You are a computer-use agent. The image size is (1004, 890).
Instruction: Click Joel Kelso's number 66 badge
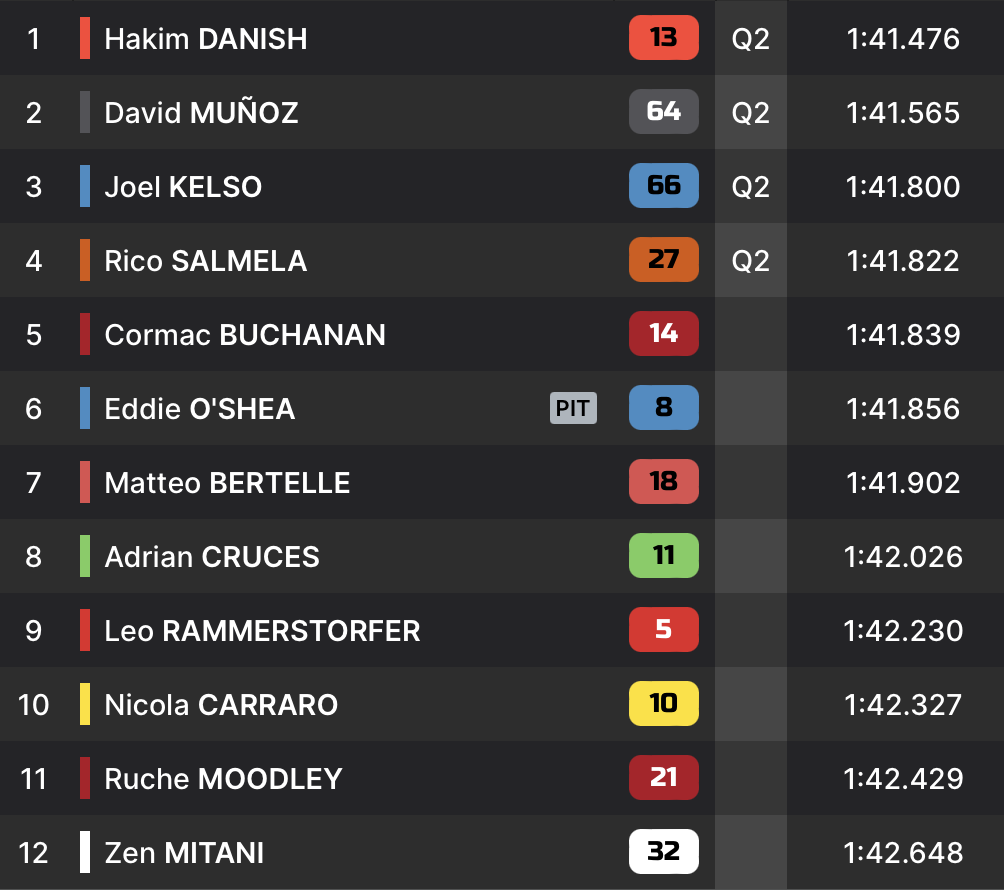[x=663, y=186]
